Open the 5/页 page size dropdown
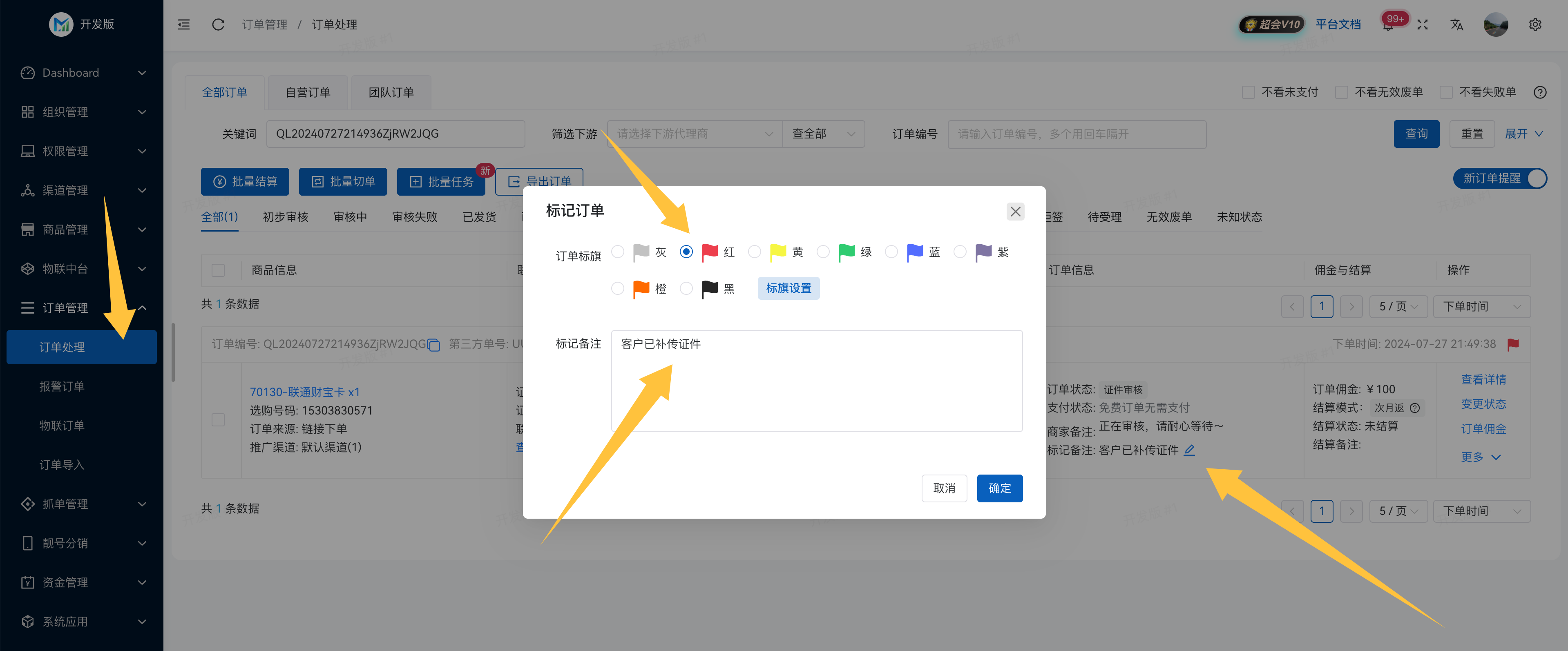Viewport: 1568px width, 651px height. point(1398,307)
